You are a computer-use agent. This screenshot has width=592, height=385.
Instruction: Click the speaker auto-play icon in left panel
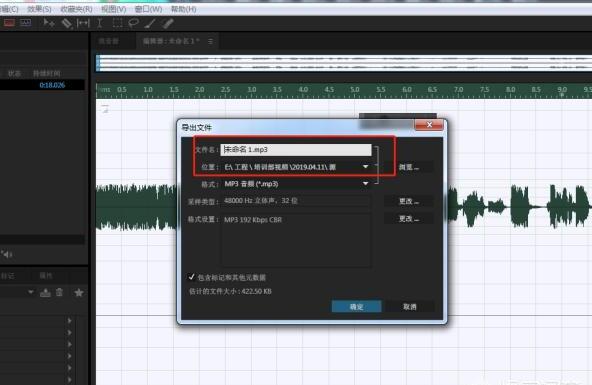tap(7, 254)
